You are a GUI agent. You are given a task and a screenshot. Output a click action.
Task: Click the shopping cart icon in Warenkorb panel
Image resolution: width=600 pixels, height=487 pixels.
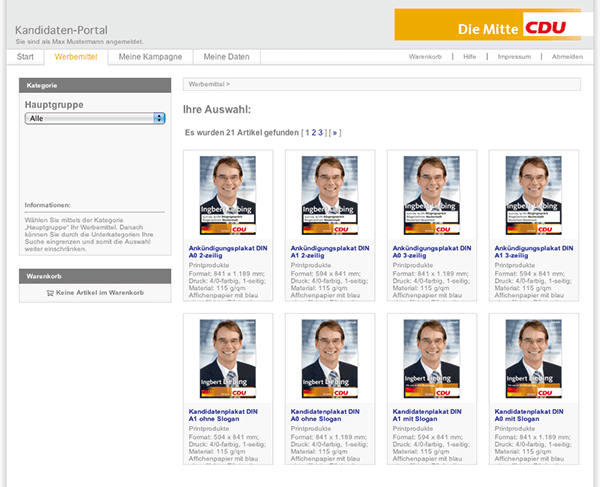[x=50, y=292]
